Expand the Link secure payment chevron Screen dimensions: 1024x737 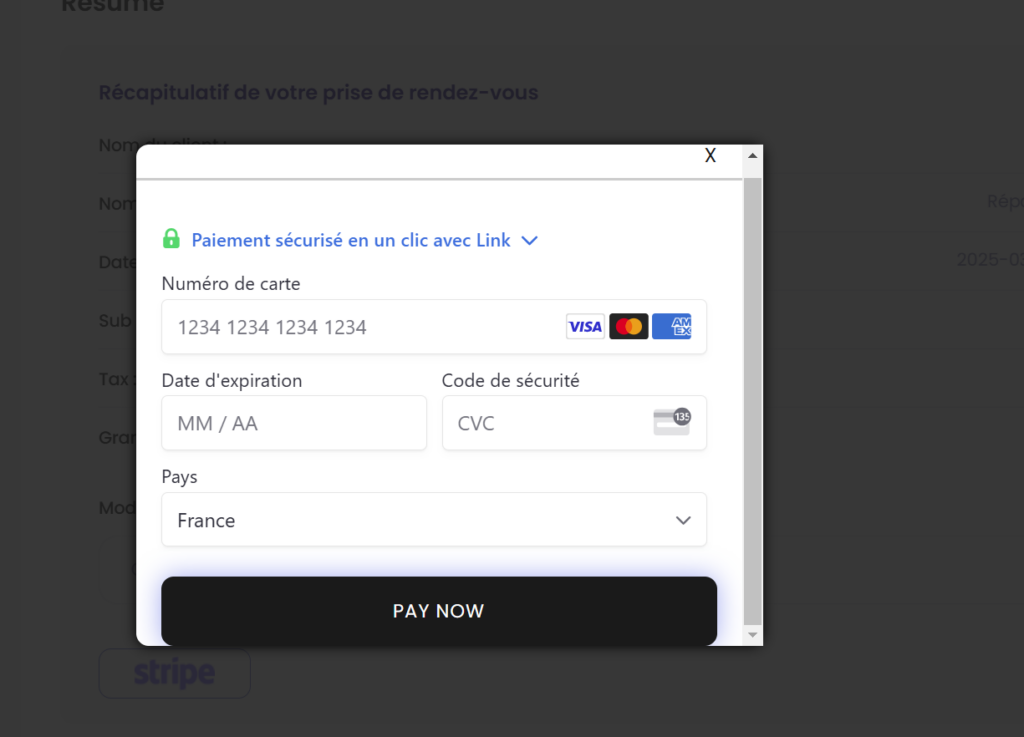[x=530, y=241]
